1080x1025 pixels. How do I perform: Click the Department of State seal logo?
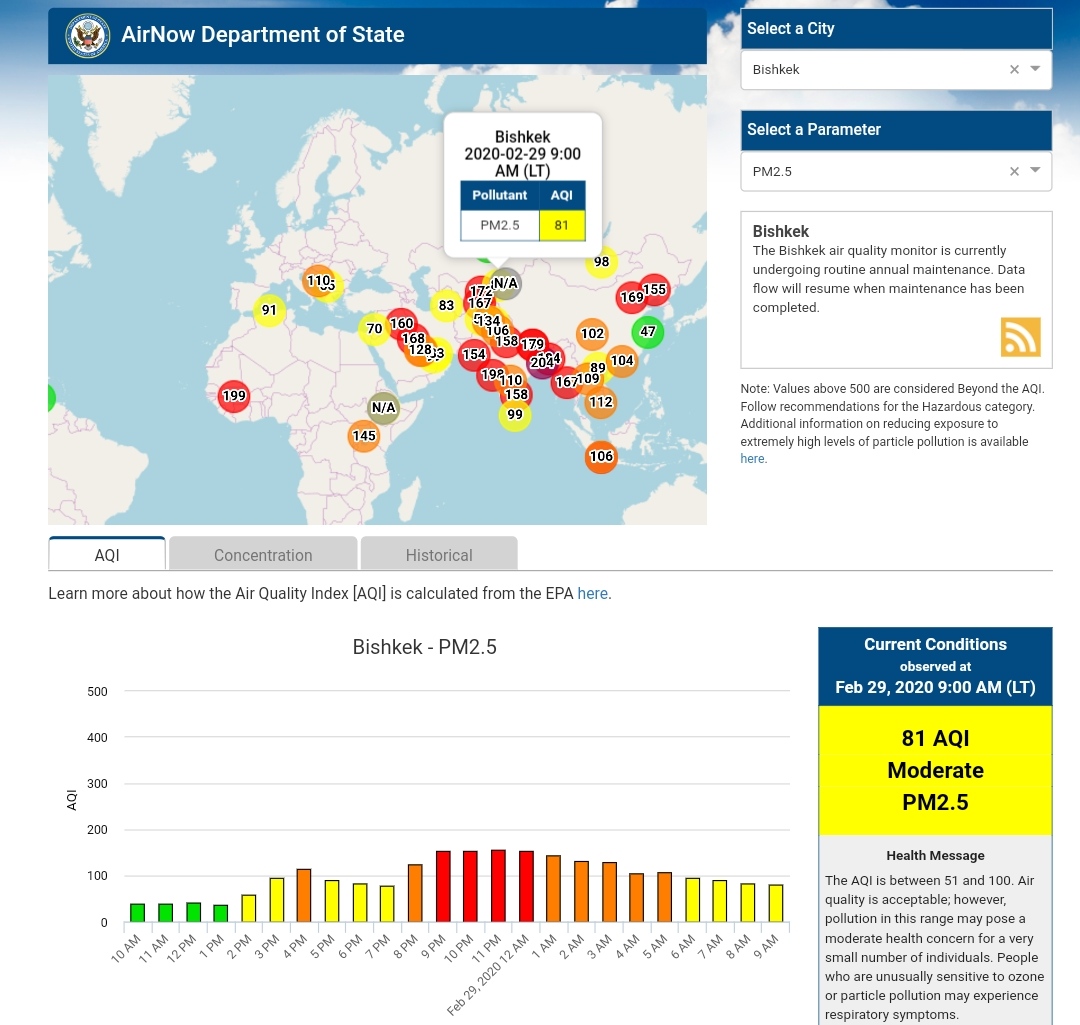86,36
